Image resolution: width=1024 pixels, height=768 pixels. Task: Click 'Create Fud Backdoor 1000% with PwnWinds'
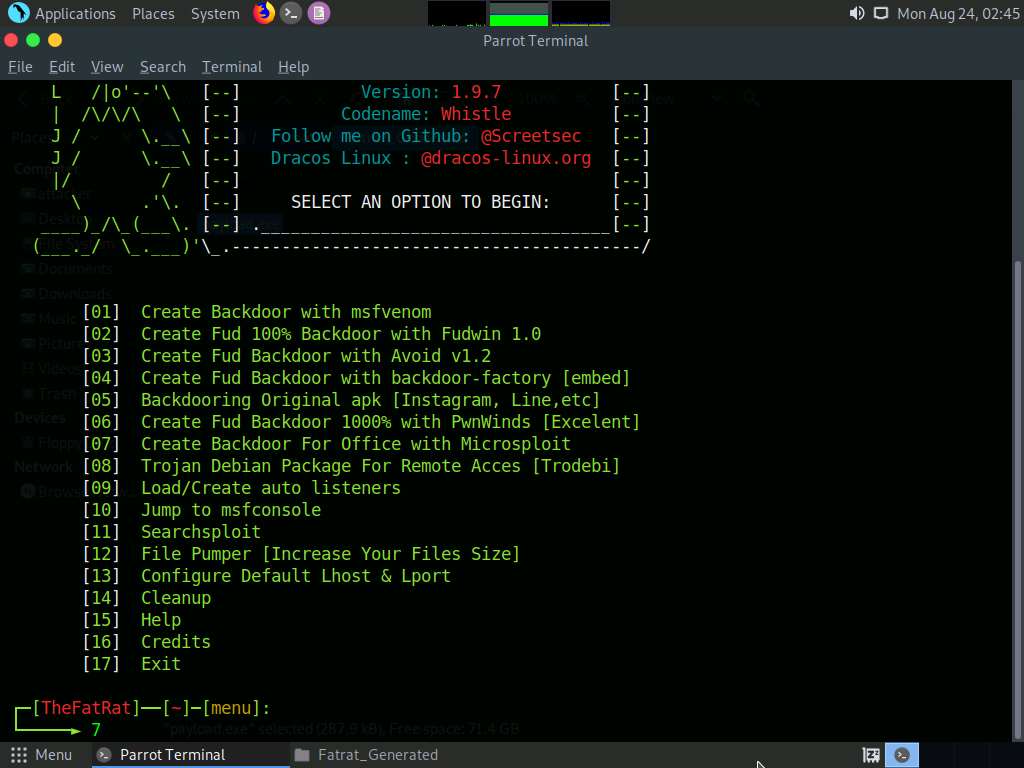[391, 422]
